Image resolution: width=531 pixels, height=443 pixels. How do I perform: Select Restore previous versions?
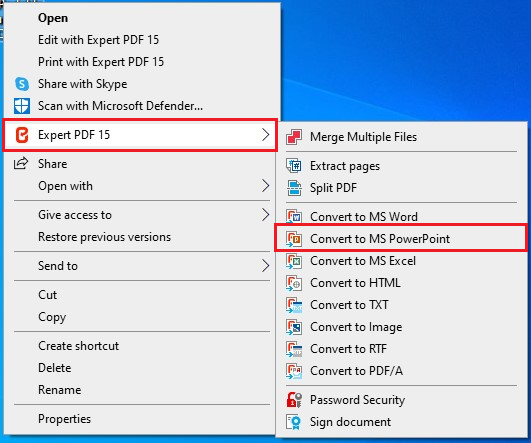click(104, 237)
